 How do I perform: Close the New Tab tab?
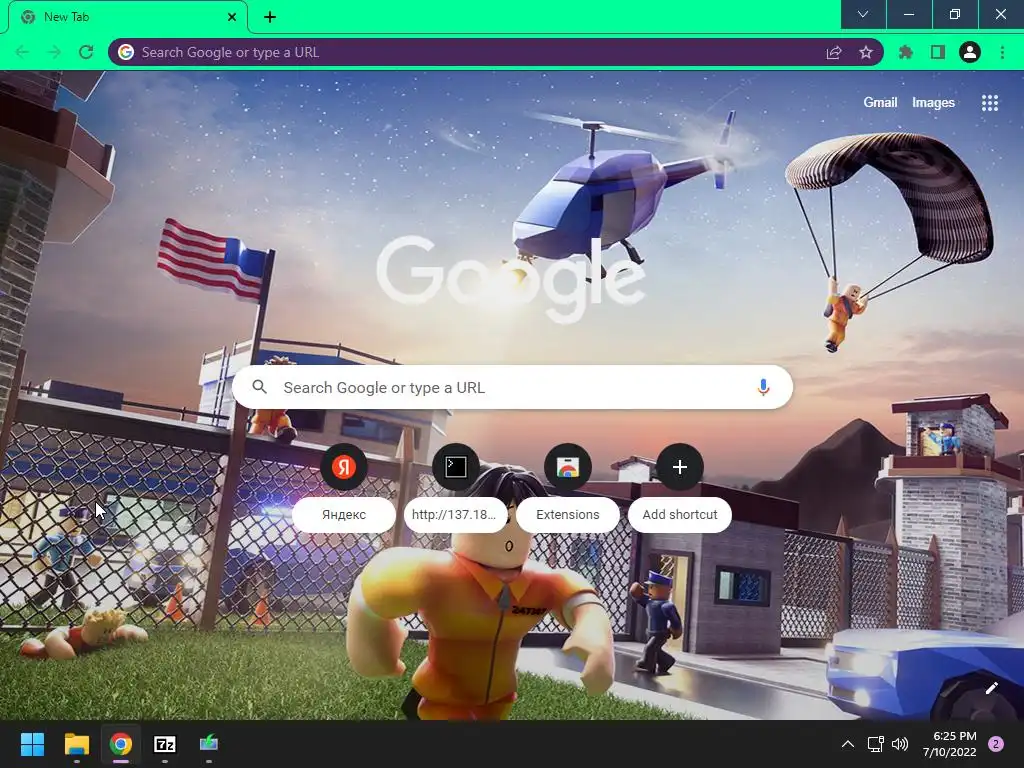pyautogui.click(x=232, y=17)
